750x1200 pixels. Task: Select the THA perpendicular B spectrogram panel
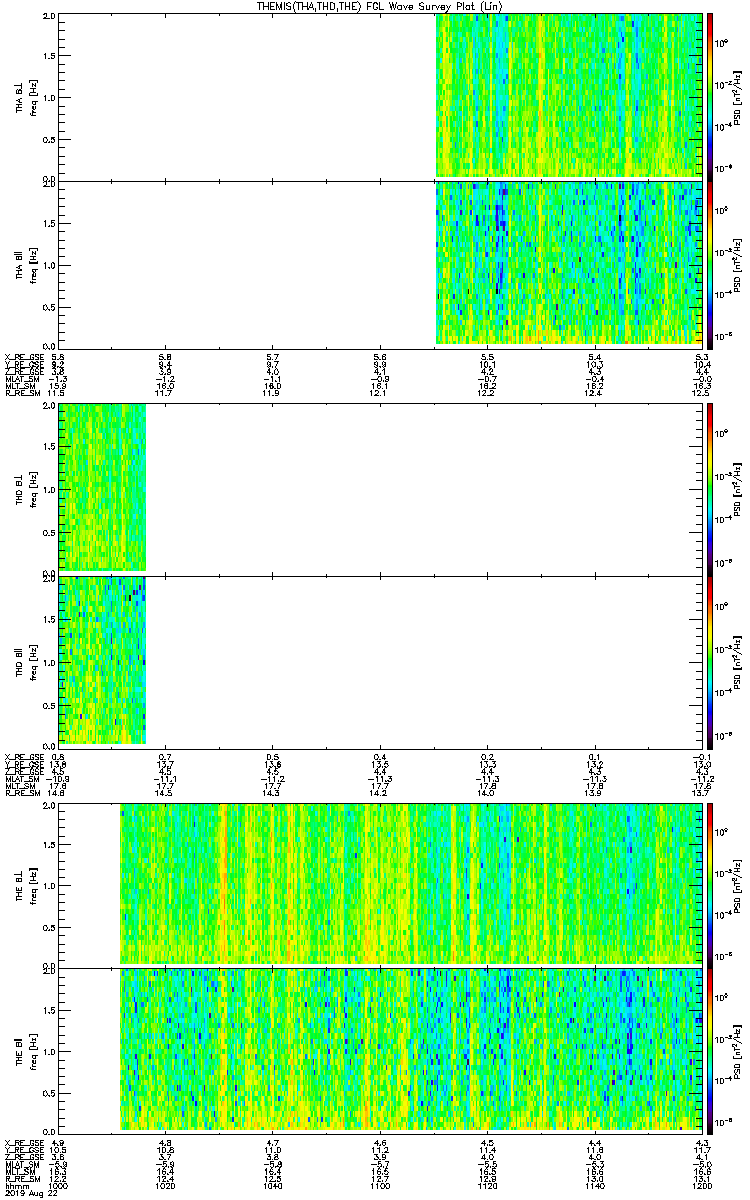tap(380, 96)
